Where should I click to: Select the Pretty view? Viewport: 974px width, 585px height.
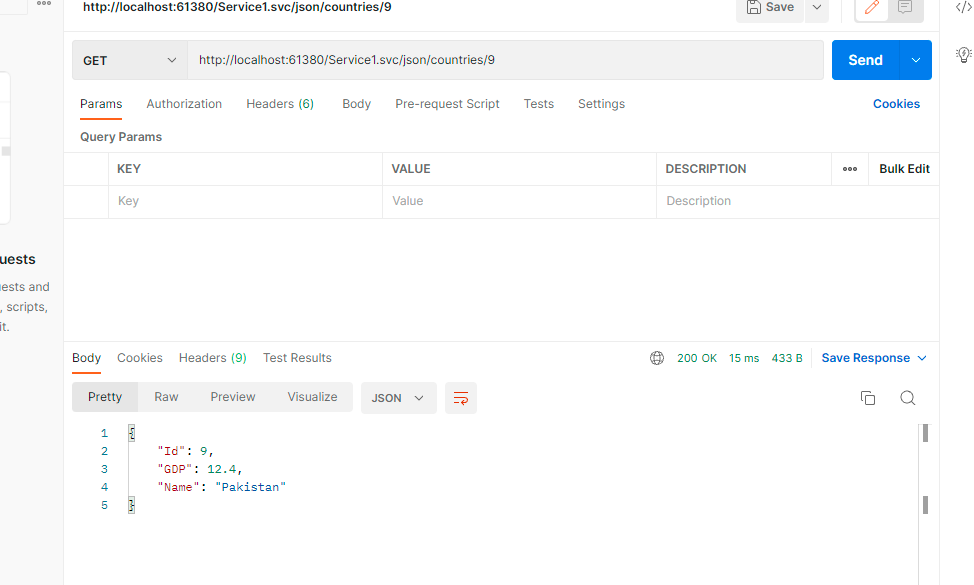pyautogui.click(x=105, y=397)
